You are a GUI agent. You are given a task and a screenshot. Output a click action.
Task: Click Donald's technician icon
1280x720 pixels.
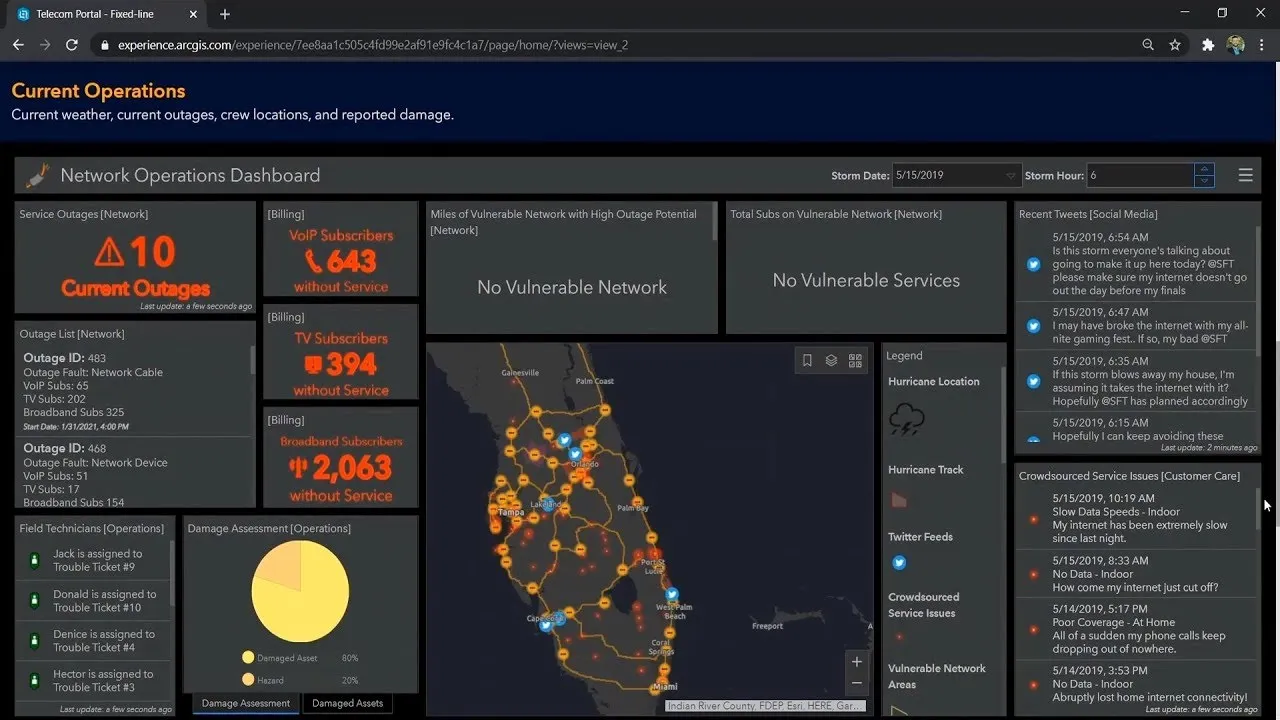(x=34, y=601)
